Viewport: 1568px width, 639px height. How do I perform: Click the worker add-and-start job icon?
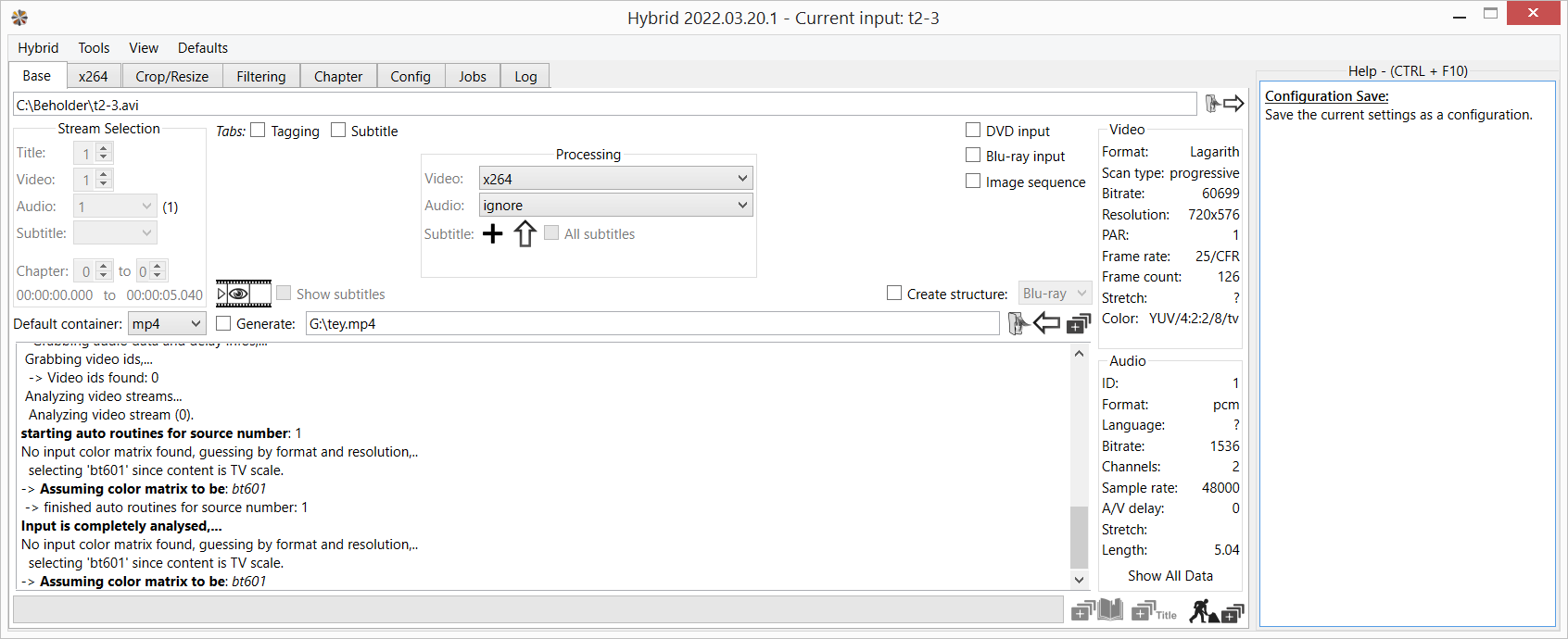tap(1217, 610)
